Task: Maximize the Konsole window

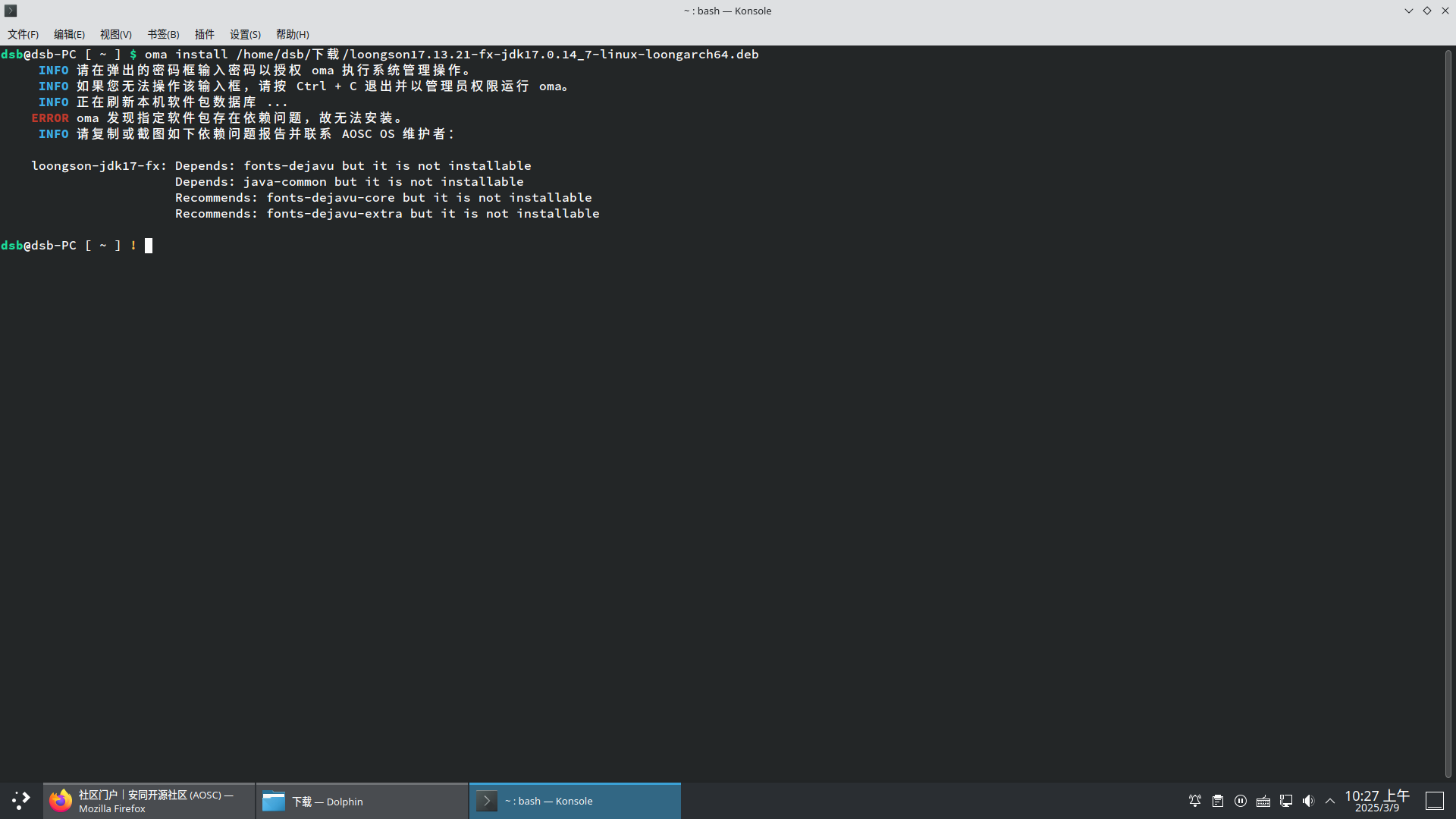Action: tap(1427, 11)
